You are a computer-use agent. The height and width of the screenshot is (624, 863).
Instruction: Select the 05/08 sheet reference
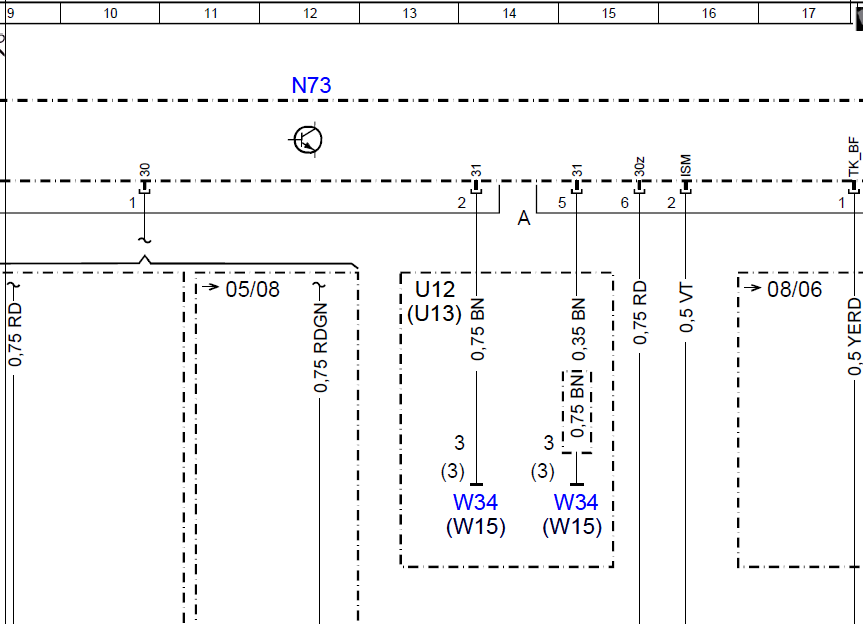(253, 289)
